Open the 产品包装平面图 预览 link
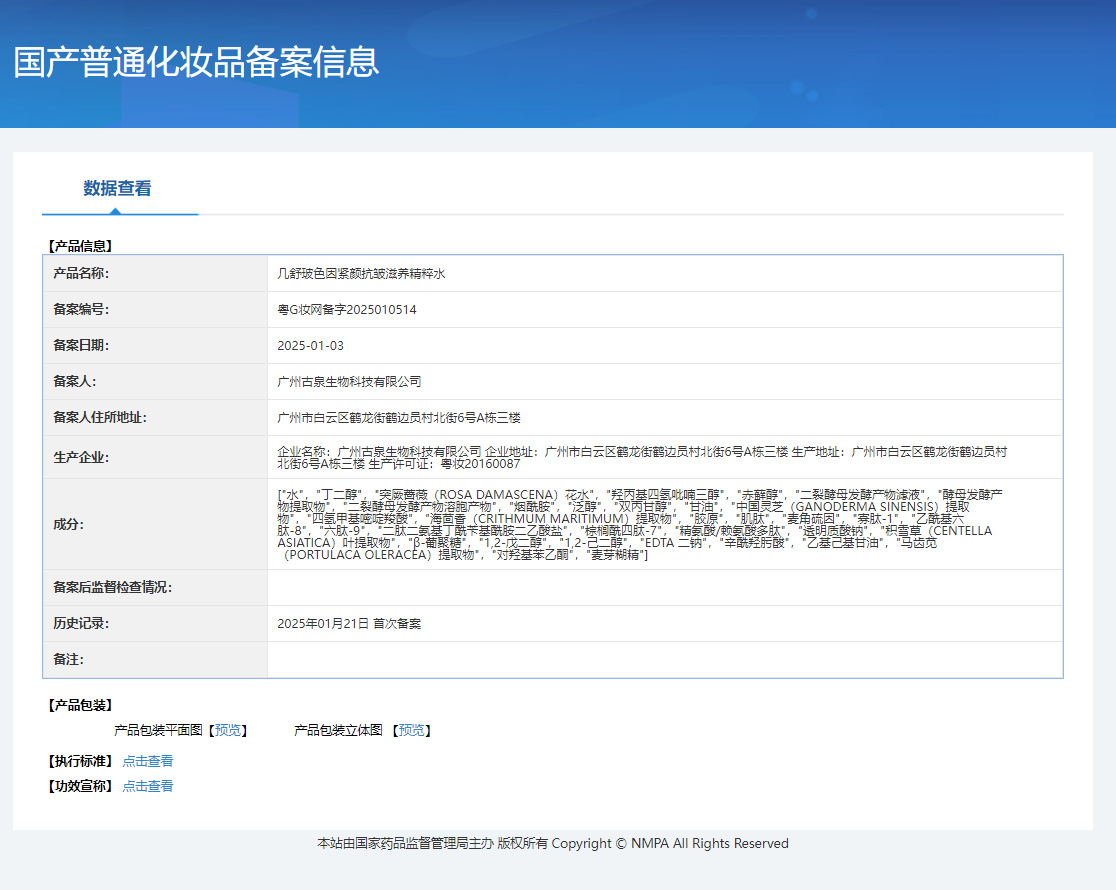This screenshot has height=890, width=1116. pos(228,731)
